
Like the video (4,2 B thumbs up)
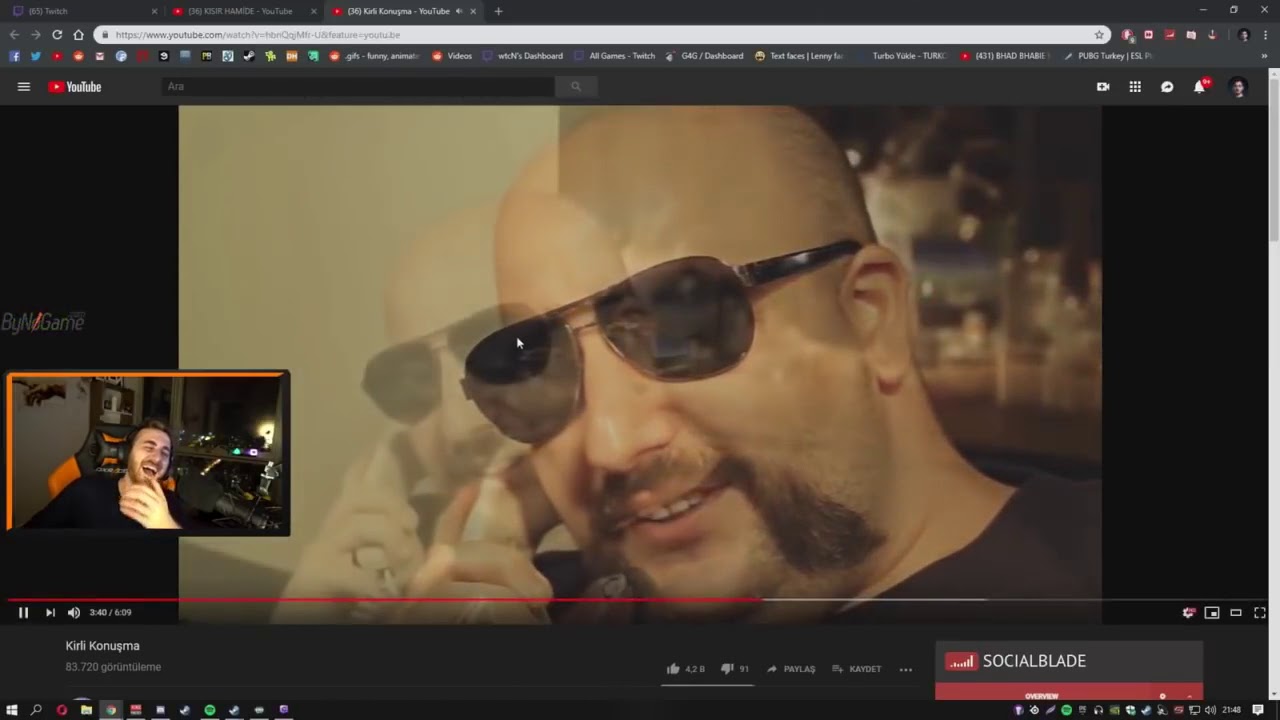click(x=686, y=669)
